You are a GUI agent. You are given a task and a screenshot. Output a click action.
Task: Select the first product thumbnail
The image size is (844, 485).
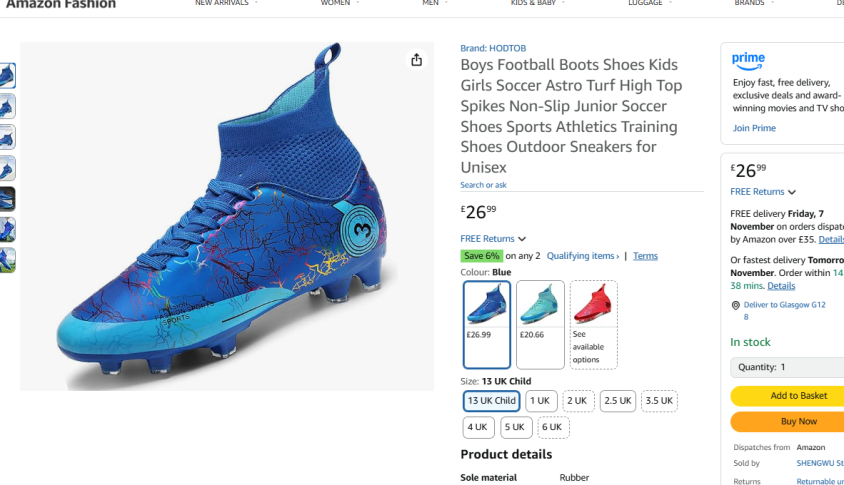coord(7,75)
